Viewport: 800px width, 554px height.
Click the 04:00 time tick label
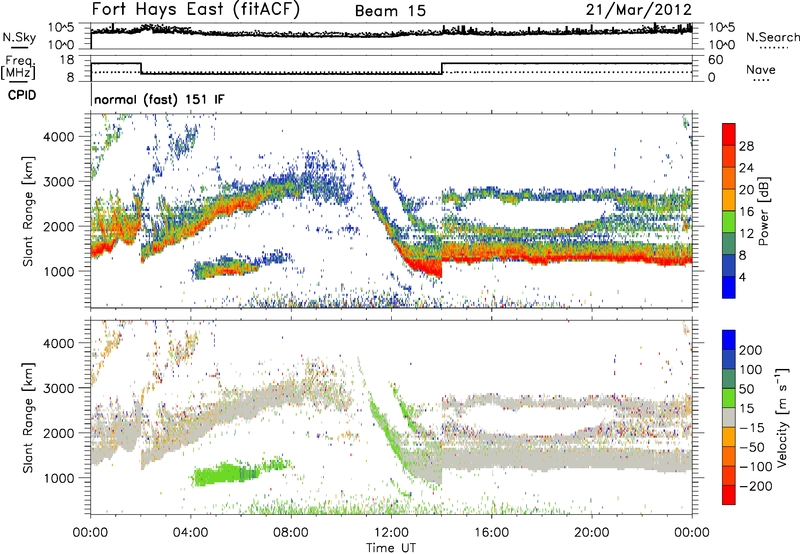tap(190, 533)
